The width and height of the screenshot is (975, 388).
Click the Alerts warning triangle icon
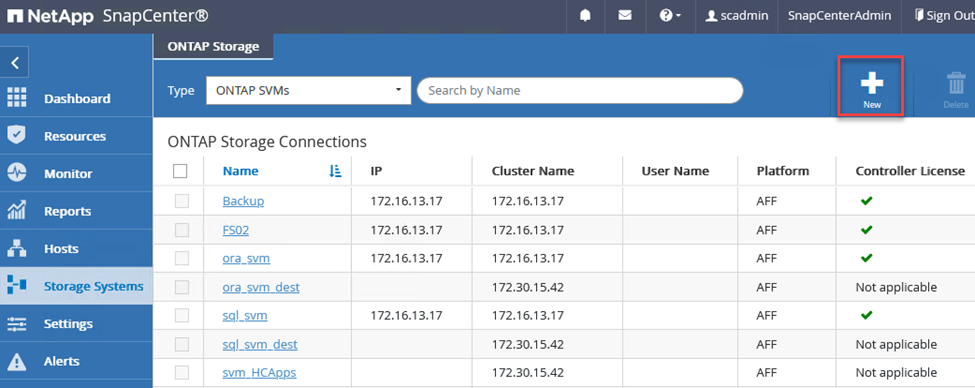(17, 361)
